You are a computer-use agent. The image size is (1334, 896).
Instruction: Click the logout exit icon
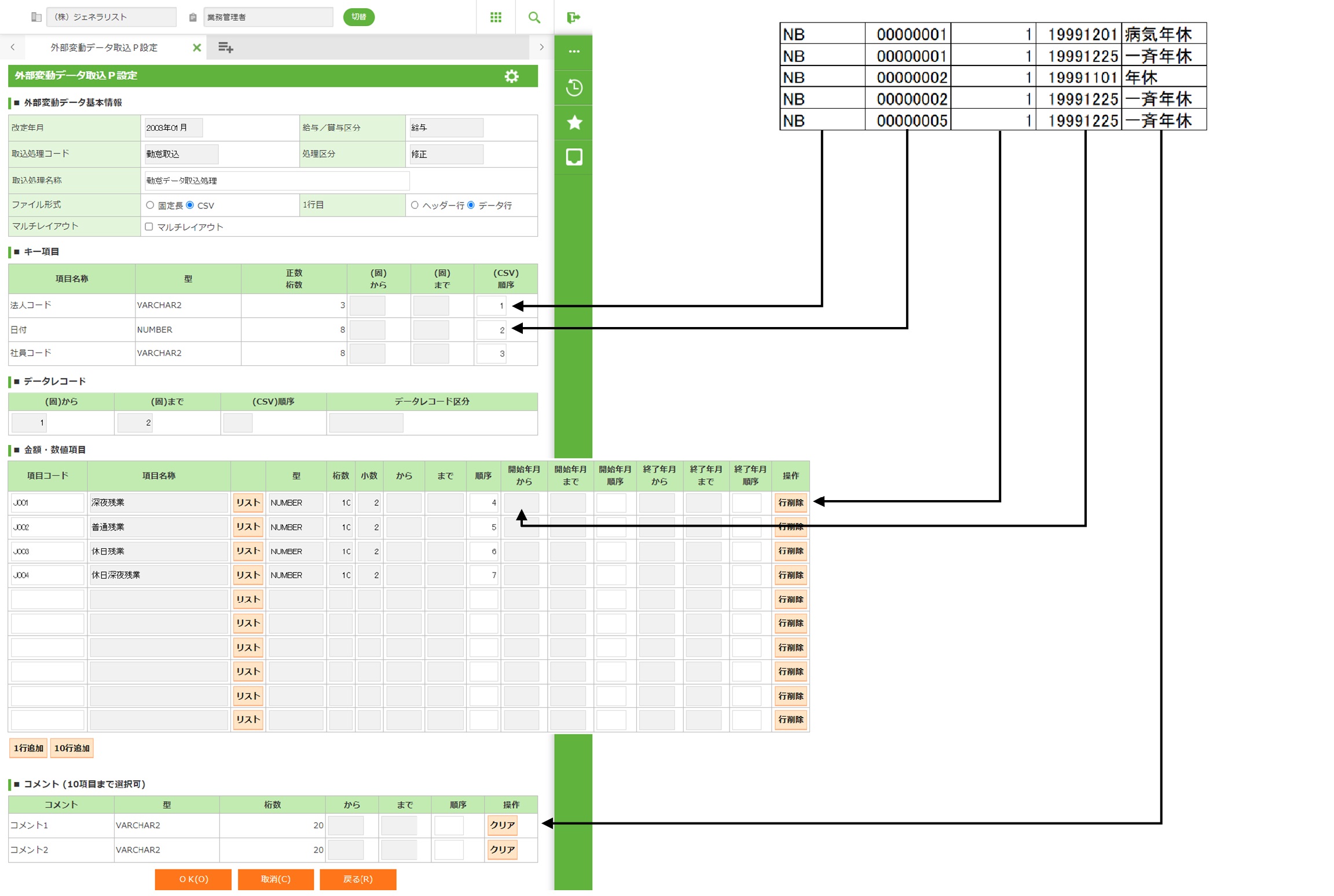coord(573,17)
